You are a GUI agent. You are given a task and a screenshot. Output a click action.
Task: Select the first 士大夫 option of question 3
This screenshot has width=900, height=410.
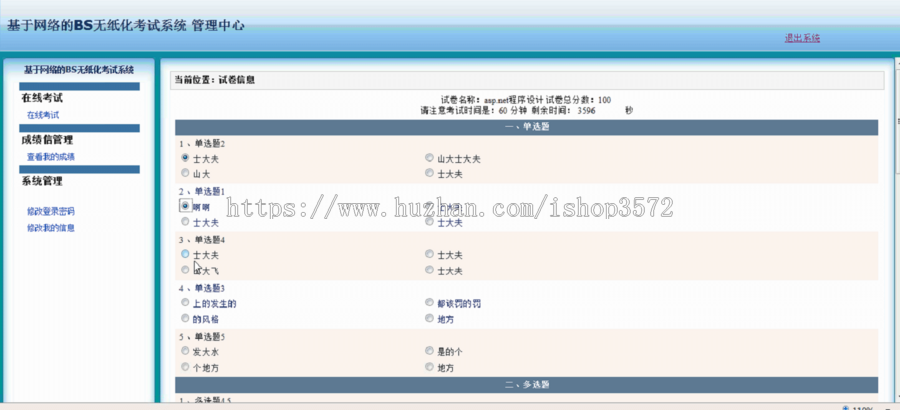coord(185,253)
